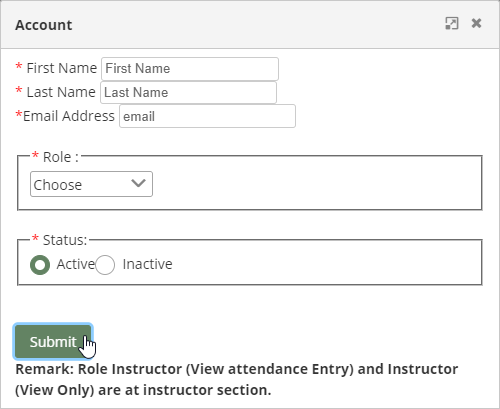The image size is (500, 409).
Task: Select the Active status radio button
Action: click(x=40, y=265)
